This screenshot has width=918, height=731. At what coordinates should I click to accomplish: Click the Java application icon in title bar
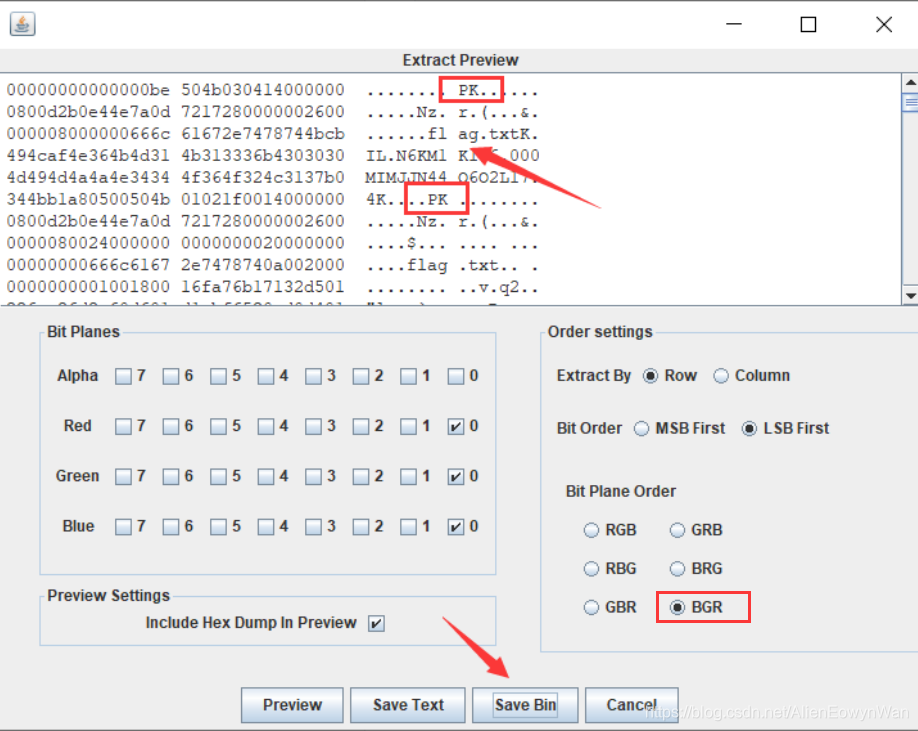pos(22,24)
